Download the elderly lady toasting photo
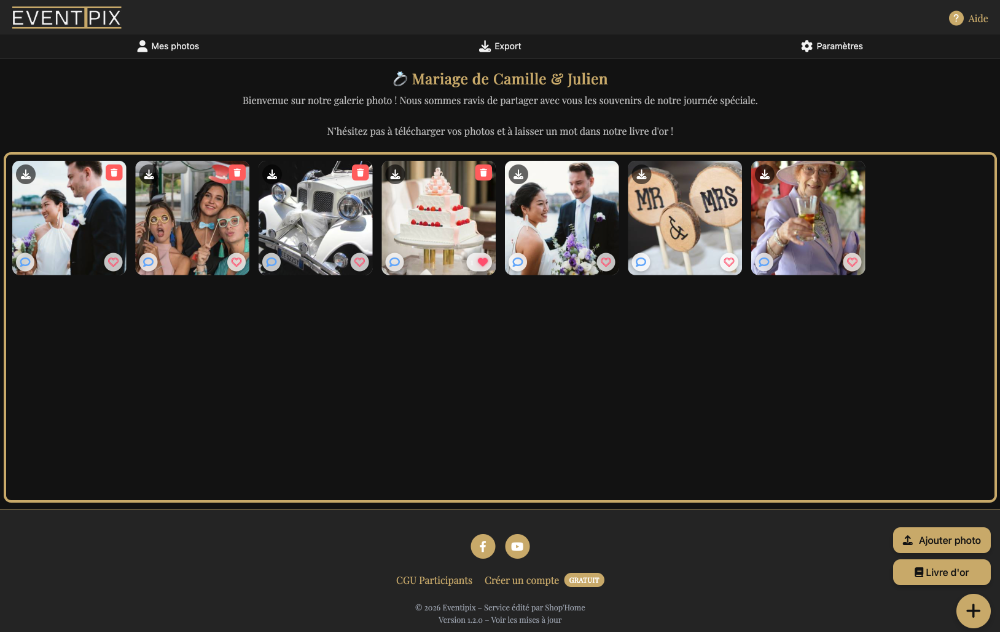Viewport: 1000px width, 632px height. tap(765, 174)
